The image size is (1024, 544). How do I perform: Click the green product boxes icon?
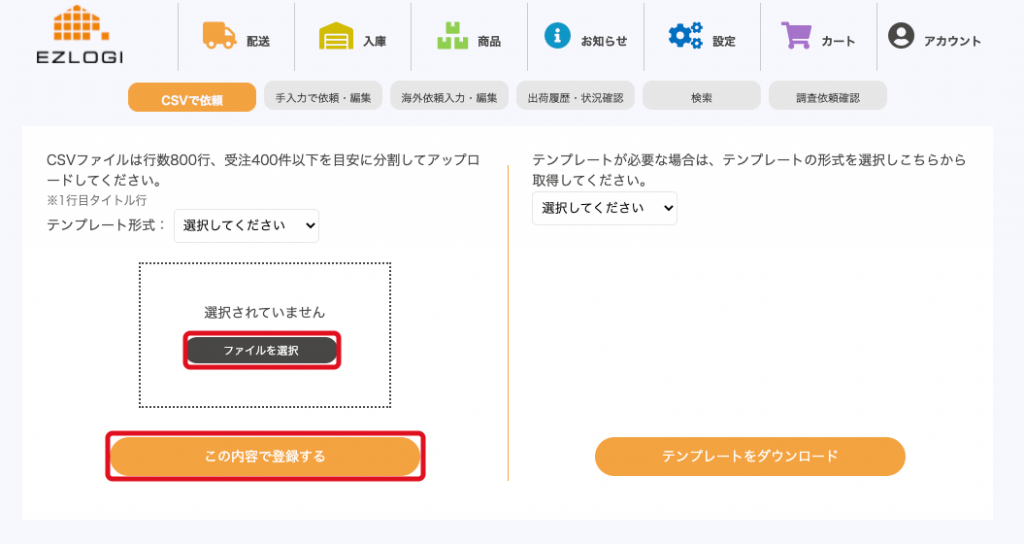452,36
